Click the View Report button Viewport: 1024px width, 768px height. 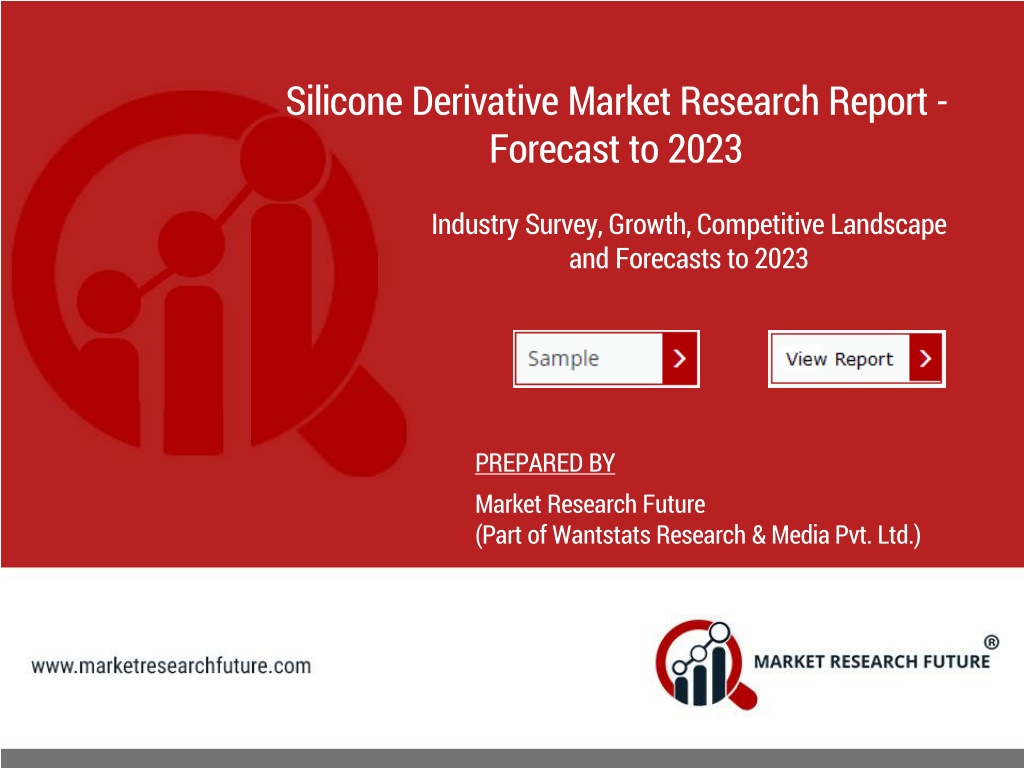[857, 359]
